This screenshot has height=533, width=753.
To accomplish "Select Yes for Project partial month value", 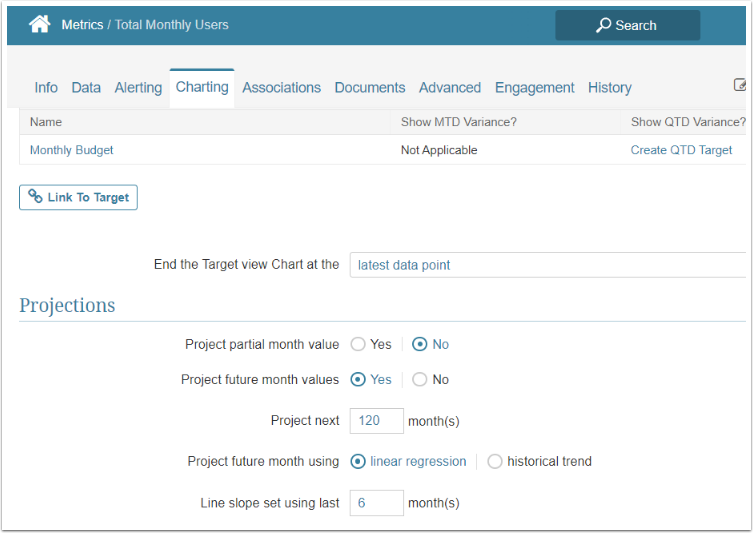I will [358, 344].
